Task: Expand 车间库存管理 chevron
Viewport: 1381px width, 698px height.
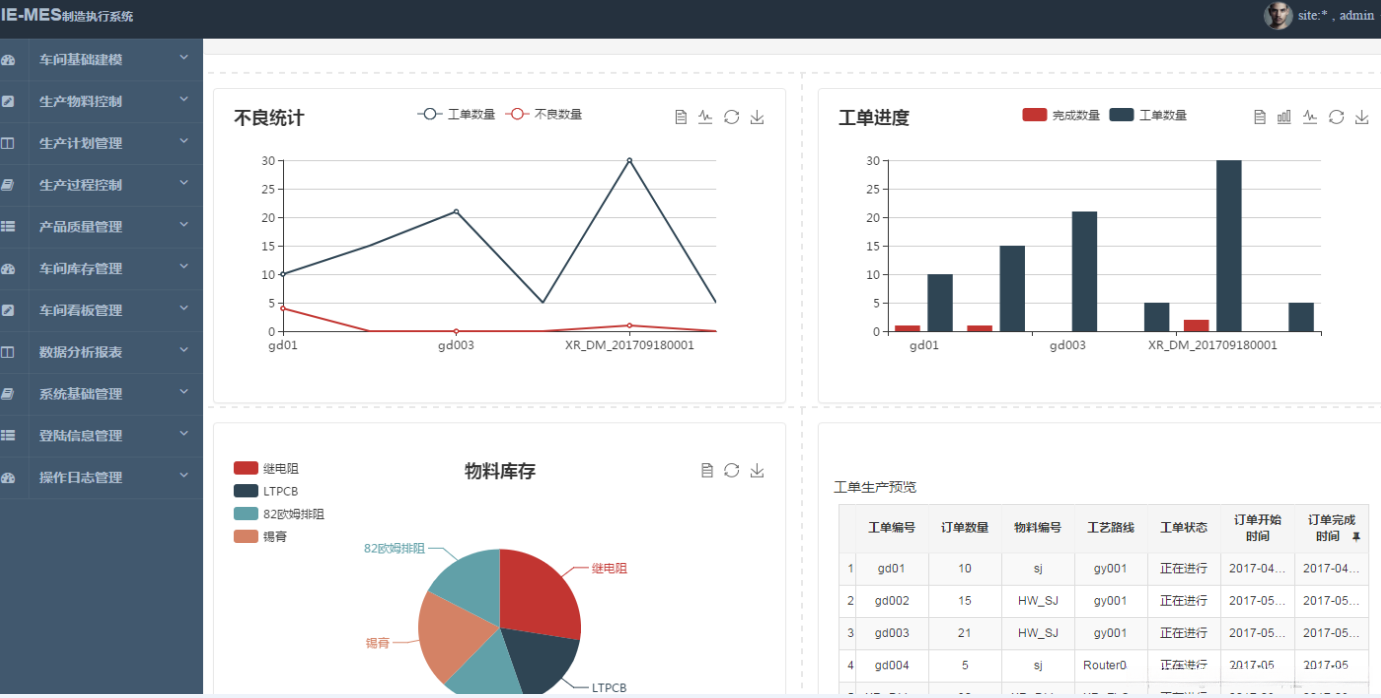Action: coord(184,267)
